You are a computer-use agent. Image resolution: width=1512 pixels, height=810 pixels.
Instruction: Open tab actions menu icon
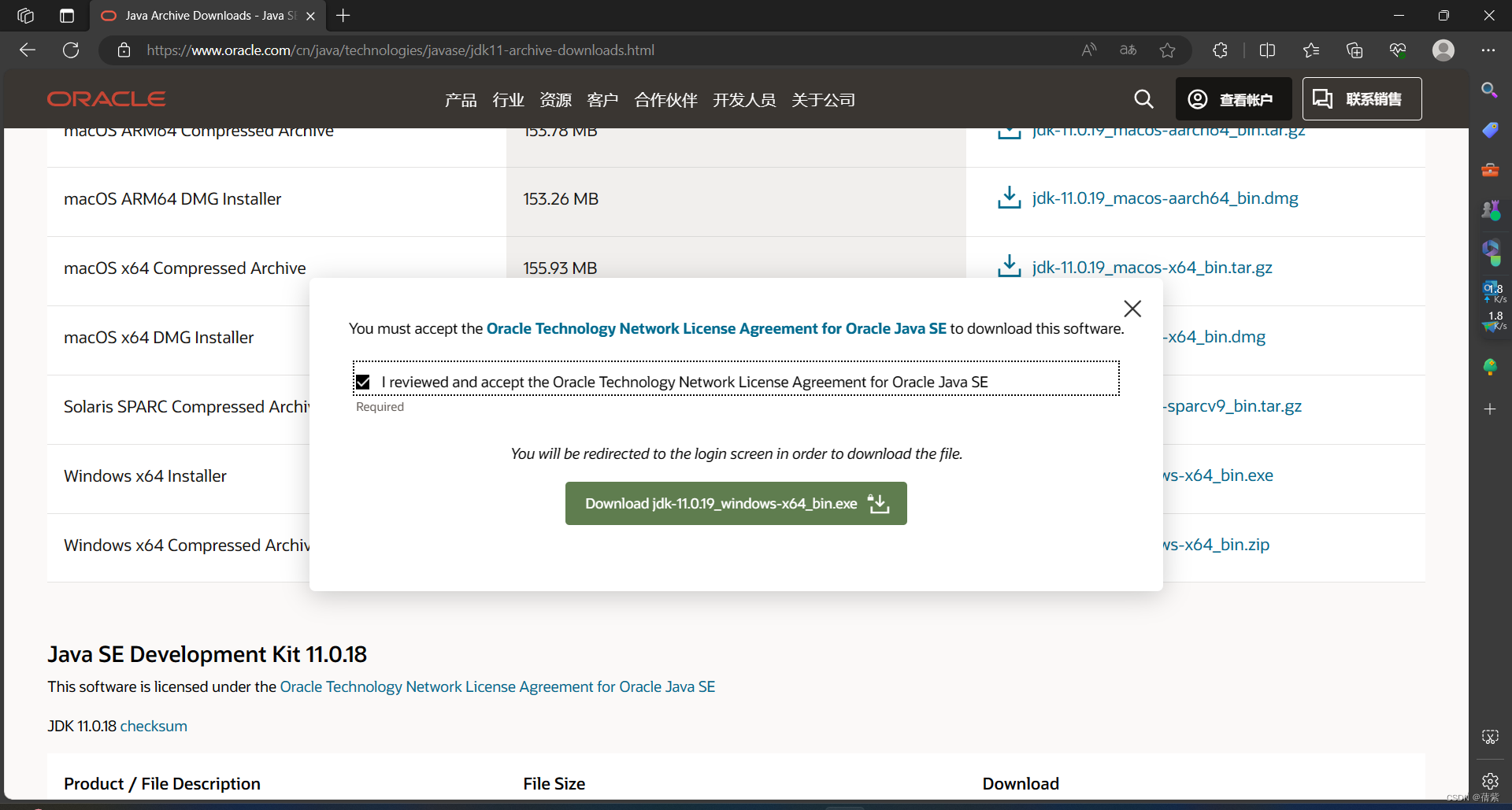tap(67, 16)
